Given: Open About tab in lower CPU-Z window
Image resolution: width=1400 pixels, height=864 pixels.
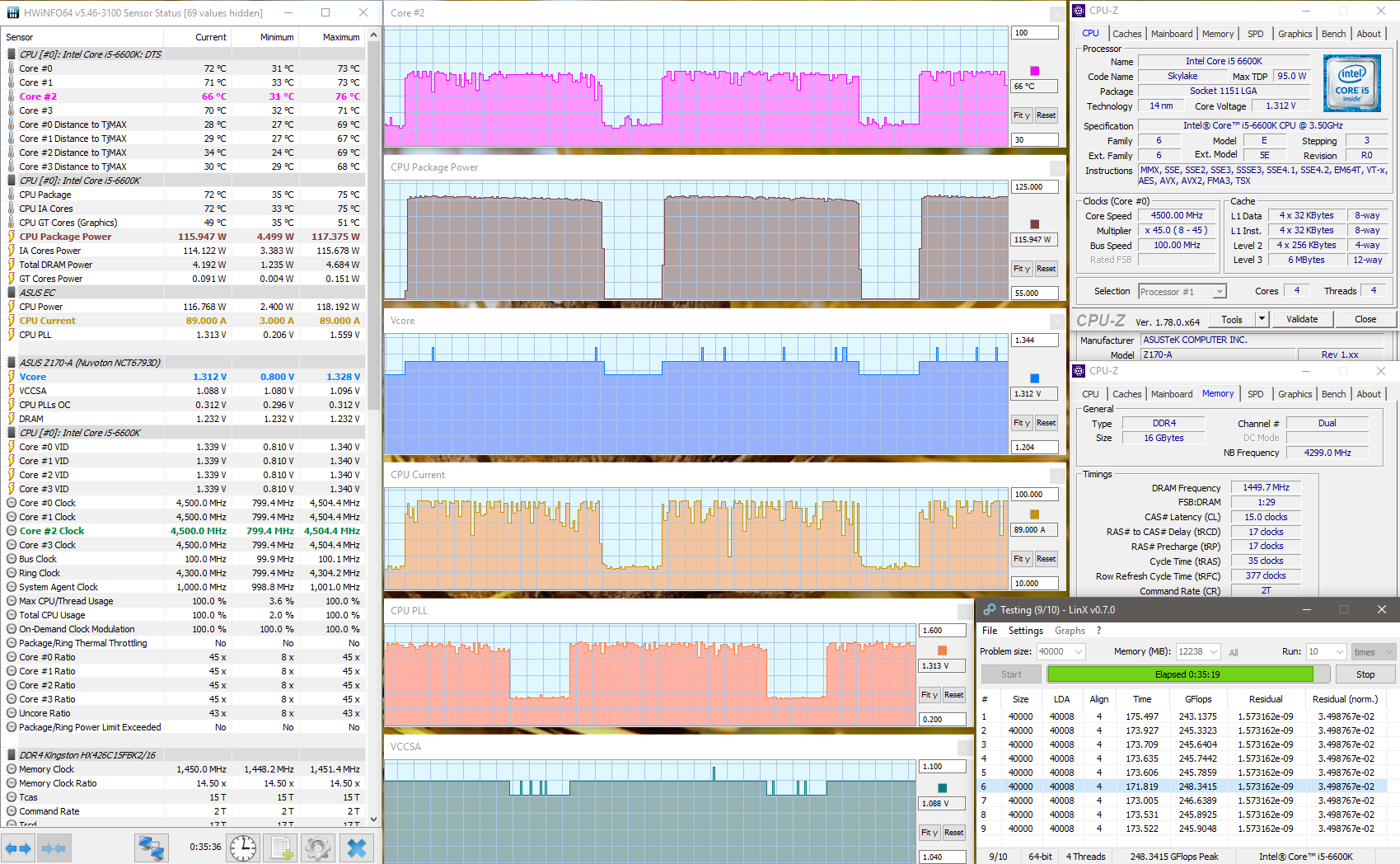Looking at the screenshot, I should pos(1369,394).
